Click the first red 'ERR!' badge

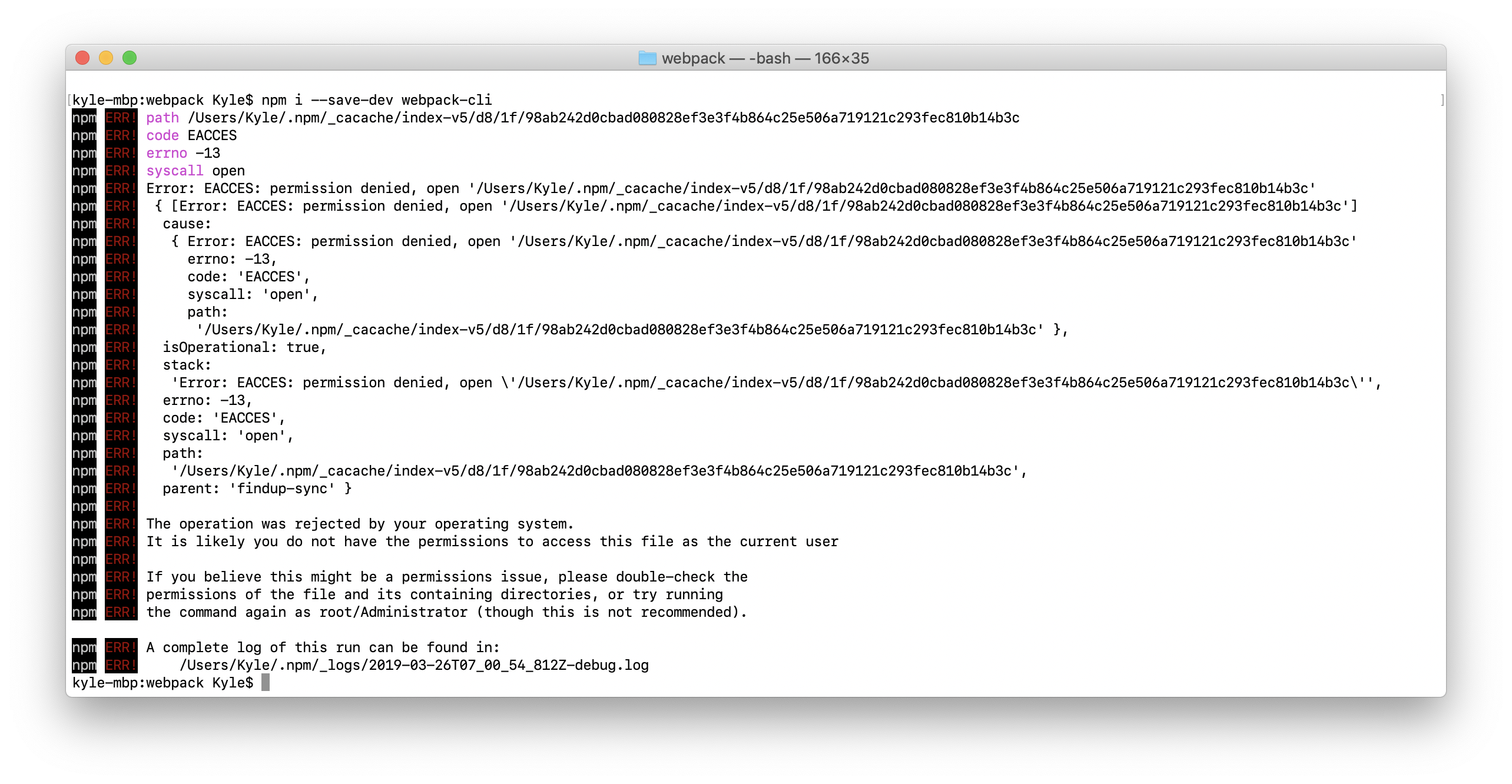click(x=121, y=118)
